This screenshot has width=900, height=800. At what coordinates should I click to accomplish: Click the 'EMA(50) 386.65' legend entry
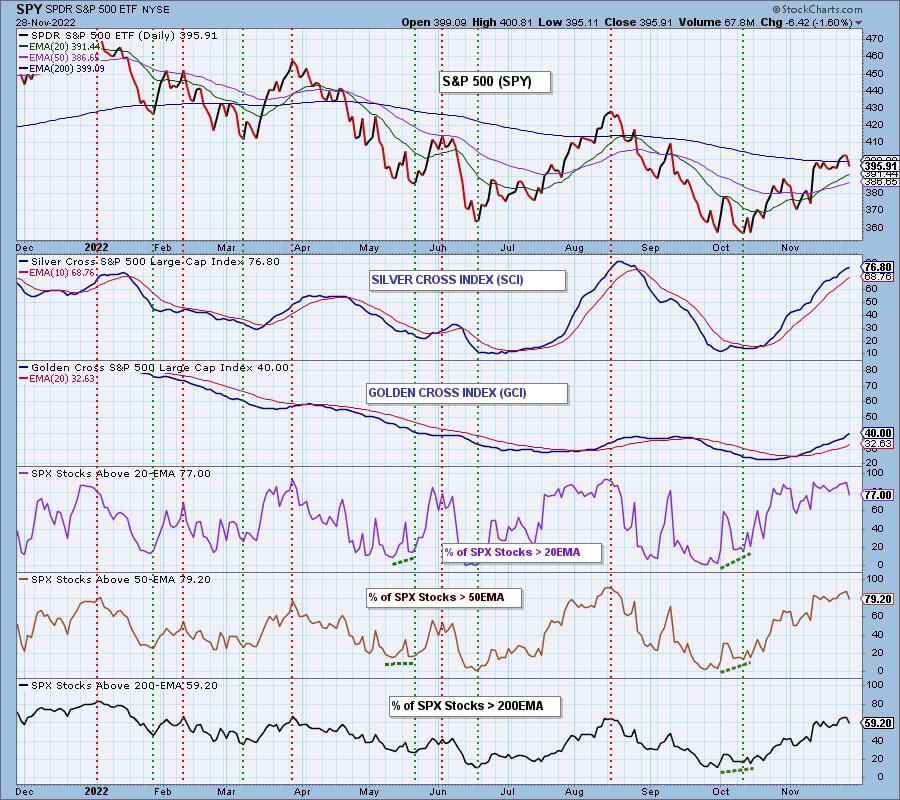pos(59,57)
